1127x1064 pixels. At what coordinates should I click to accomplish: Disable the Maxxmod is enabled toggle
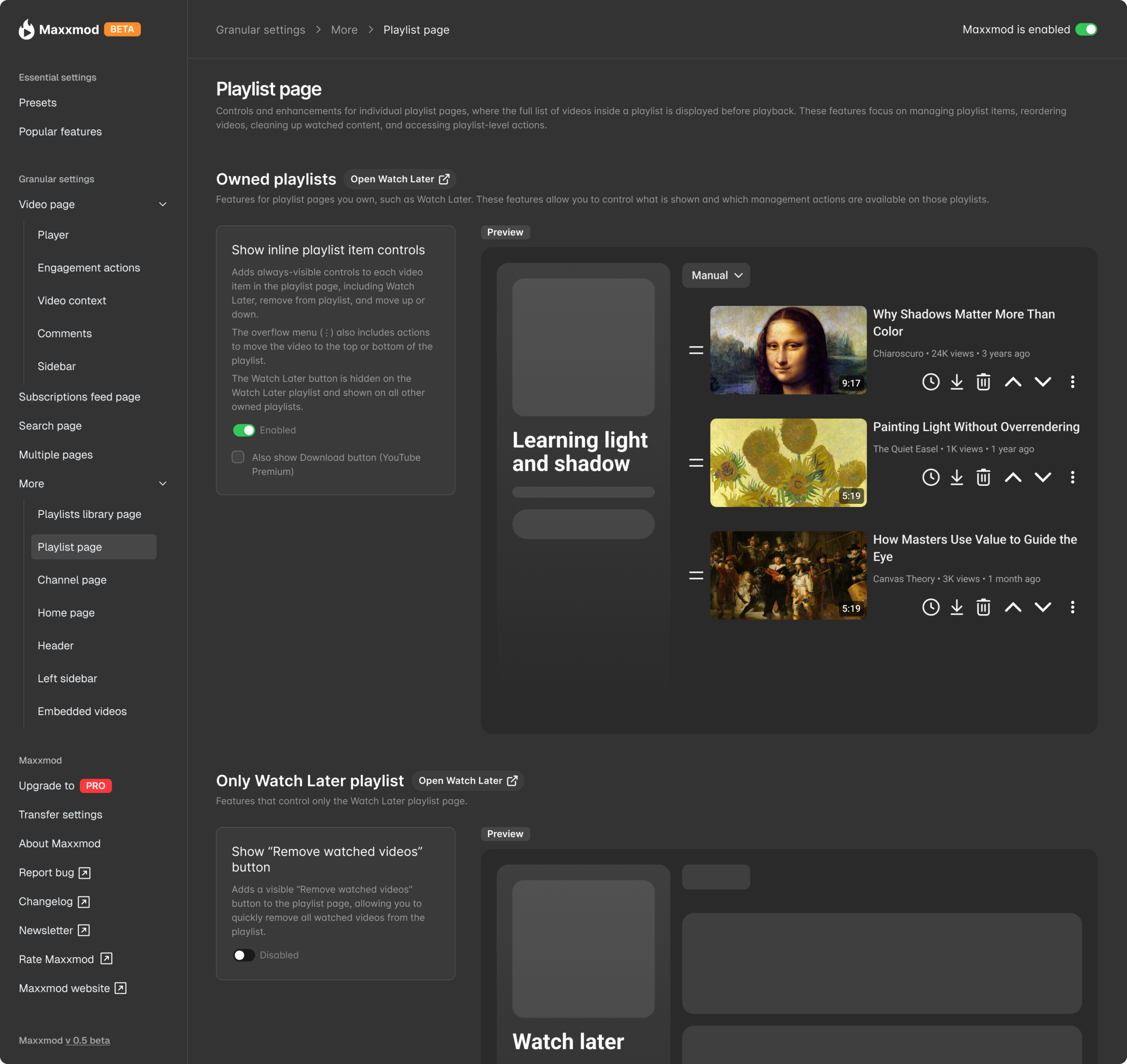[1086, 29]
